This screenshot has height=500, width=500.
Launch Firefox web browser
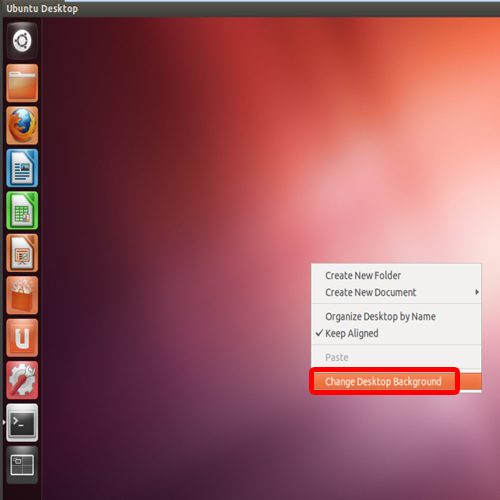click(22, 125)
